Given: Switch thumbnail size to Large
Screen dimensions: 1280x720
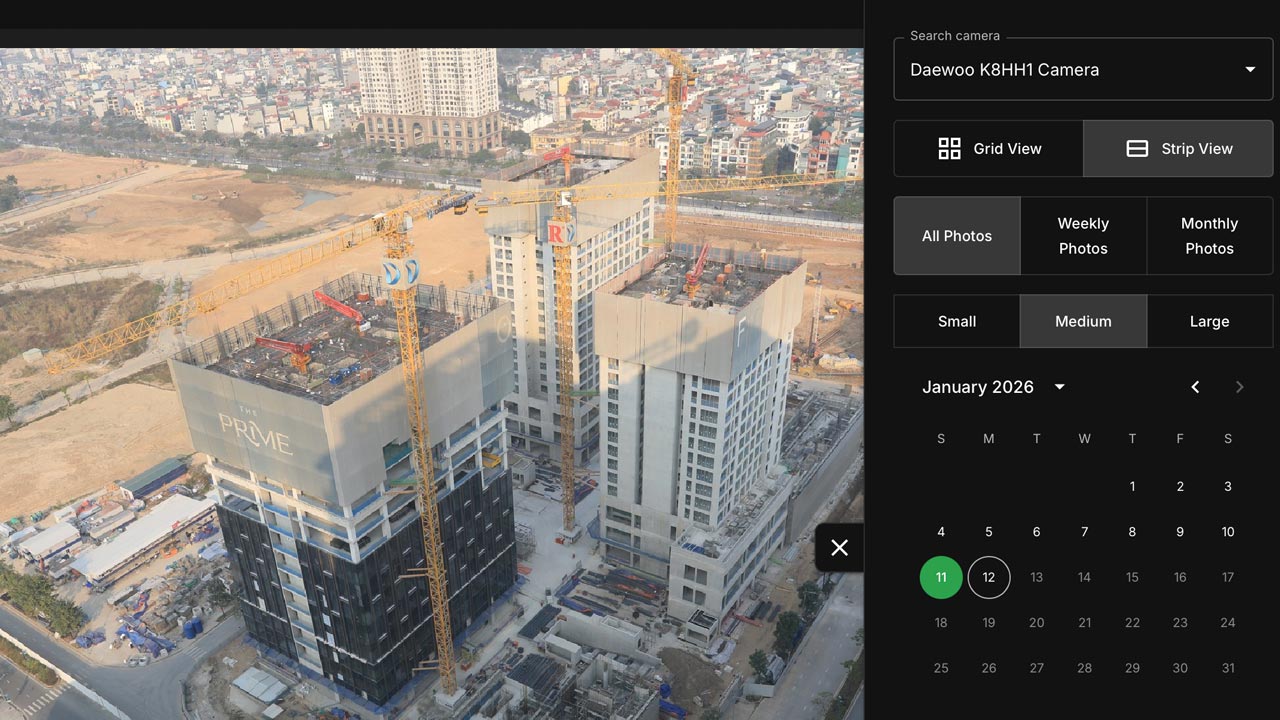Looking at the screenshot, I should pos(1209,321).
